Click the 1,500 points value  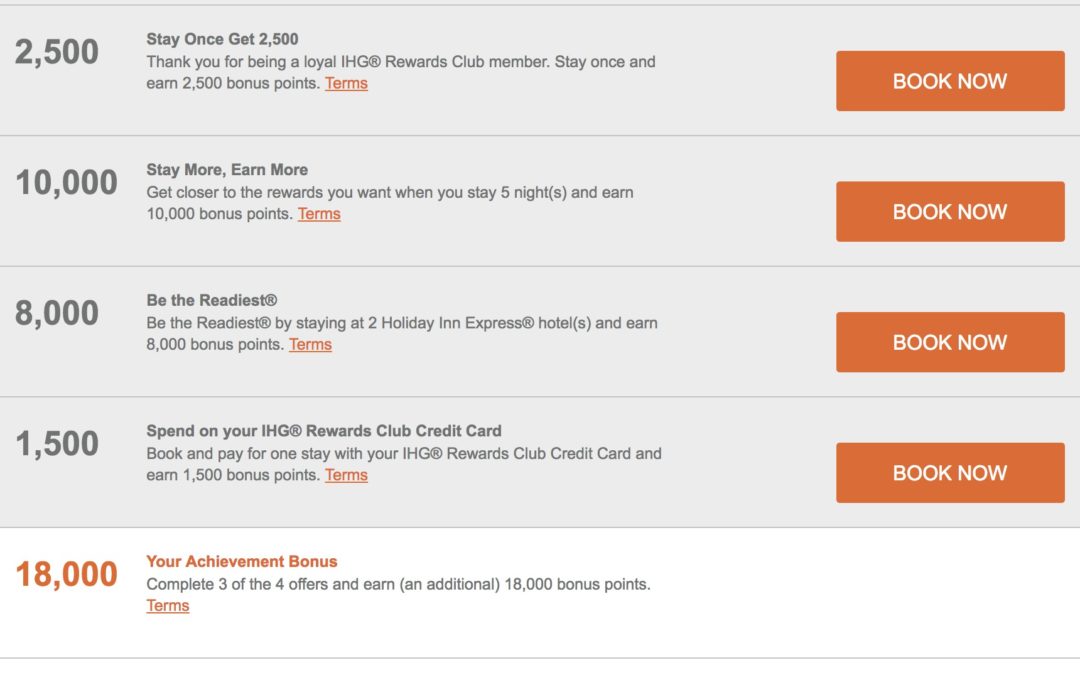pos(55,443)
